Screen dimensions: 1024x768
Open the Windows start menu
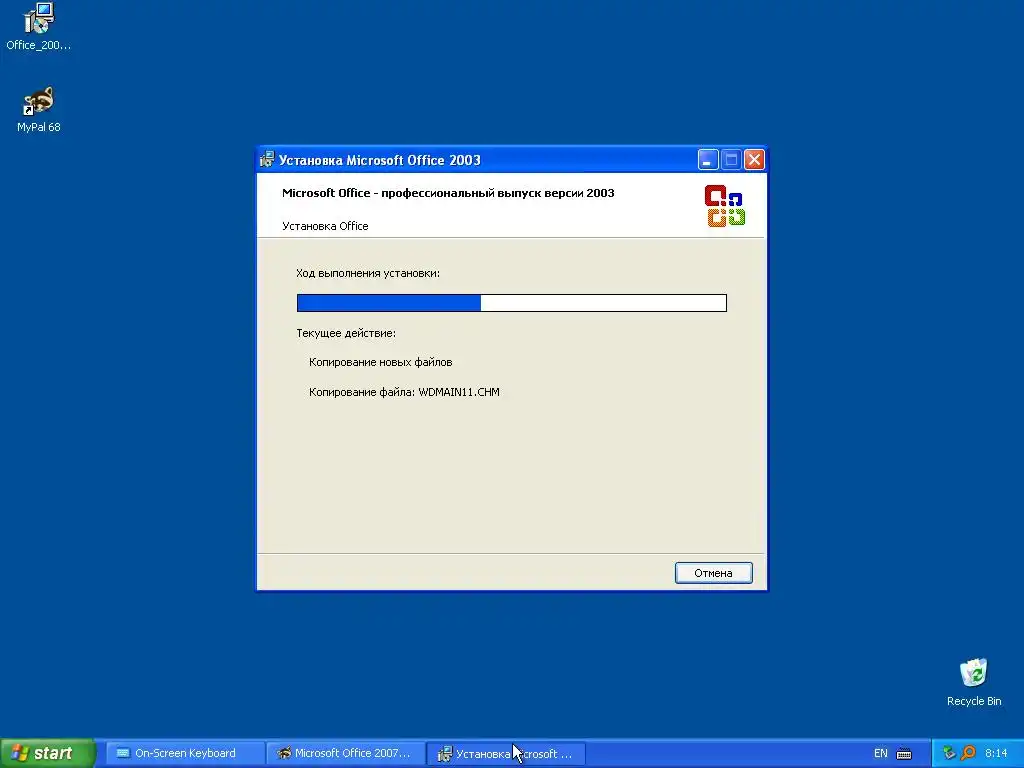coord(47,753)
